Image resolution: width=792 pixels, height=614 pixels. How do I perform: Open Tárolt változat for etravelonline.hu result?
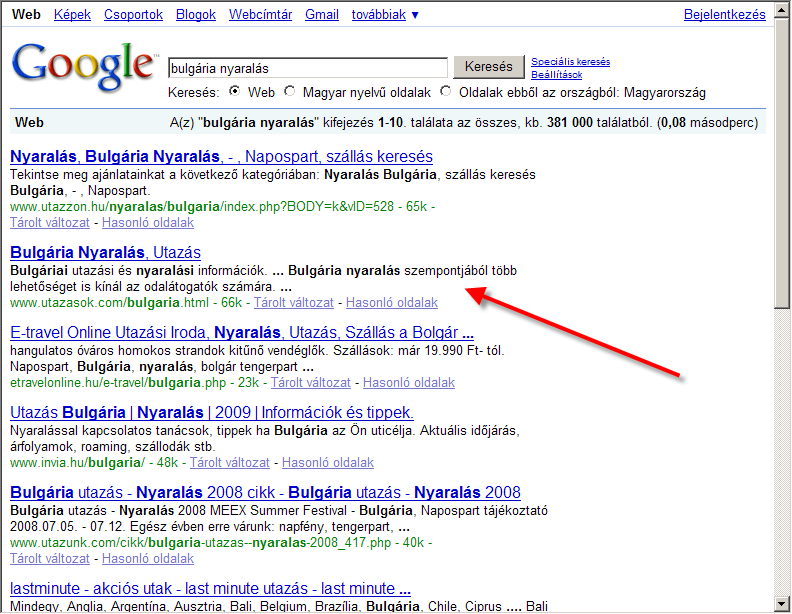click(311, 383)
